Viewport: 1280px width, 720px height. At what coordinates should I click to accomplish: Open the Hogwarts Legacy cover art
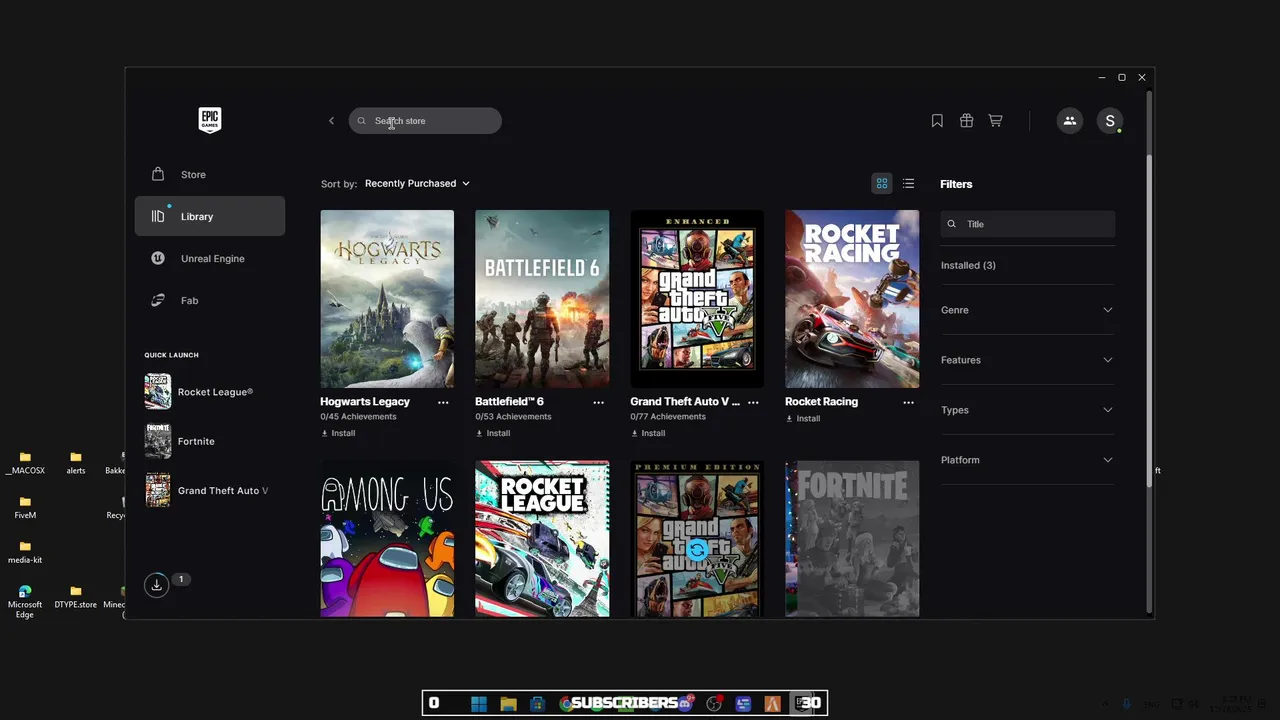[387, 299]
